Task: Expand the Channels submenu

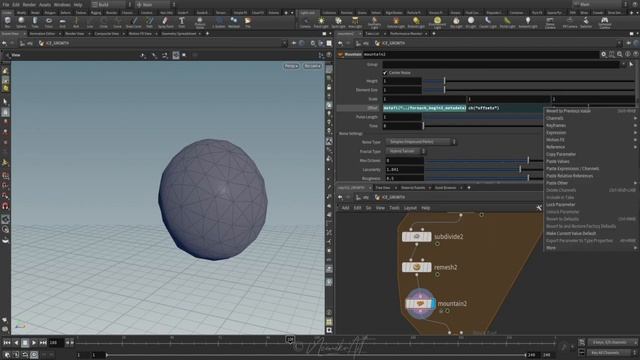Action: pos(590,118)
